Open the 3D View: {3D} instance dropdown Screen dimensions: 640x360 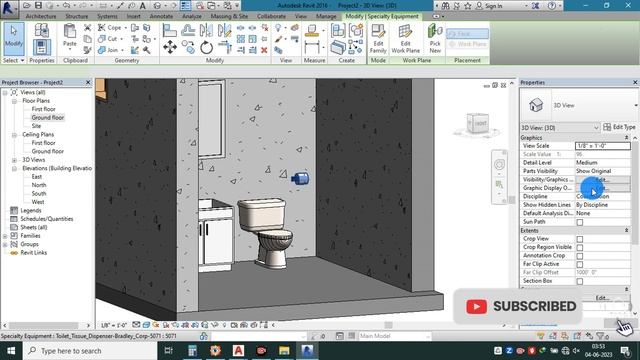pyautogui.click(x=560, y=128)
